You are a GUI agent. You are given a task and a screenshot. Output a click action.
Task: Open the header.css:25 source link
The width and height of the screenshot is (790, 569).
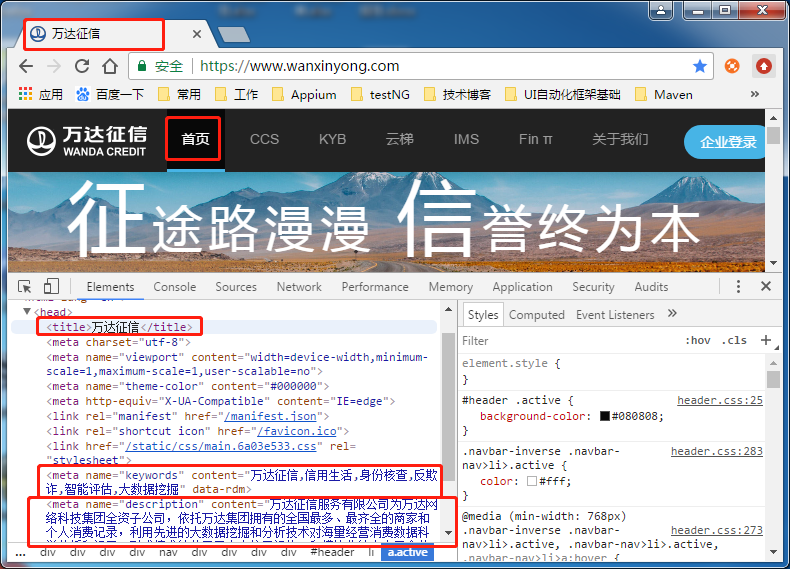pos(719,400)
